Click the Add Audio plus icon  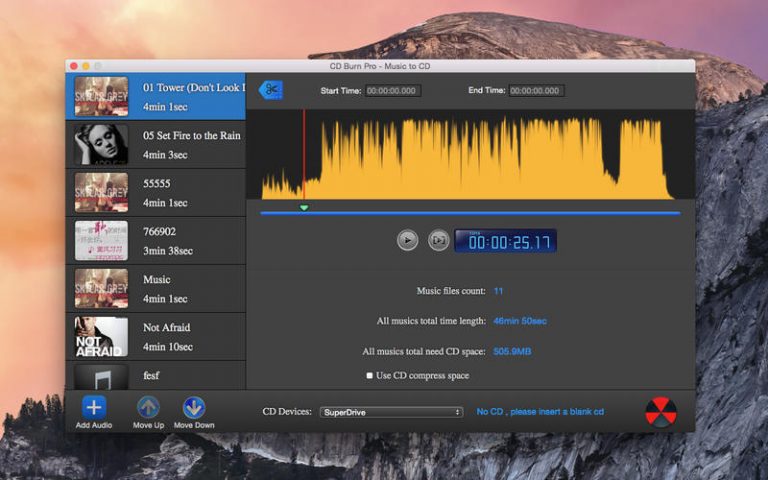[x=94, y=407]
